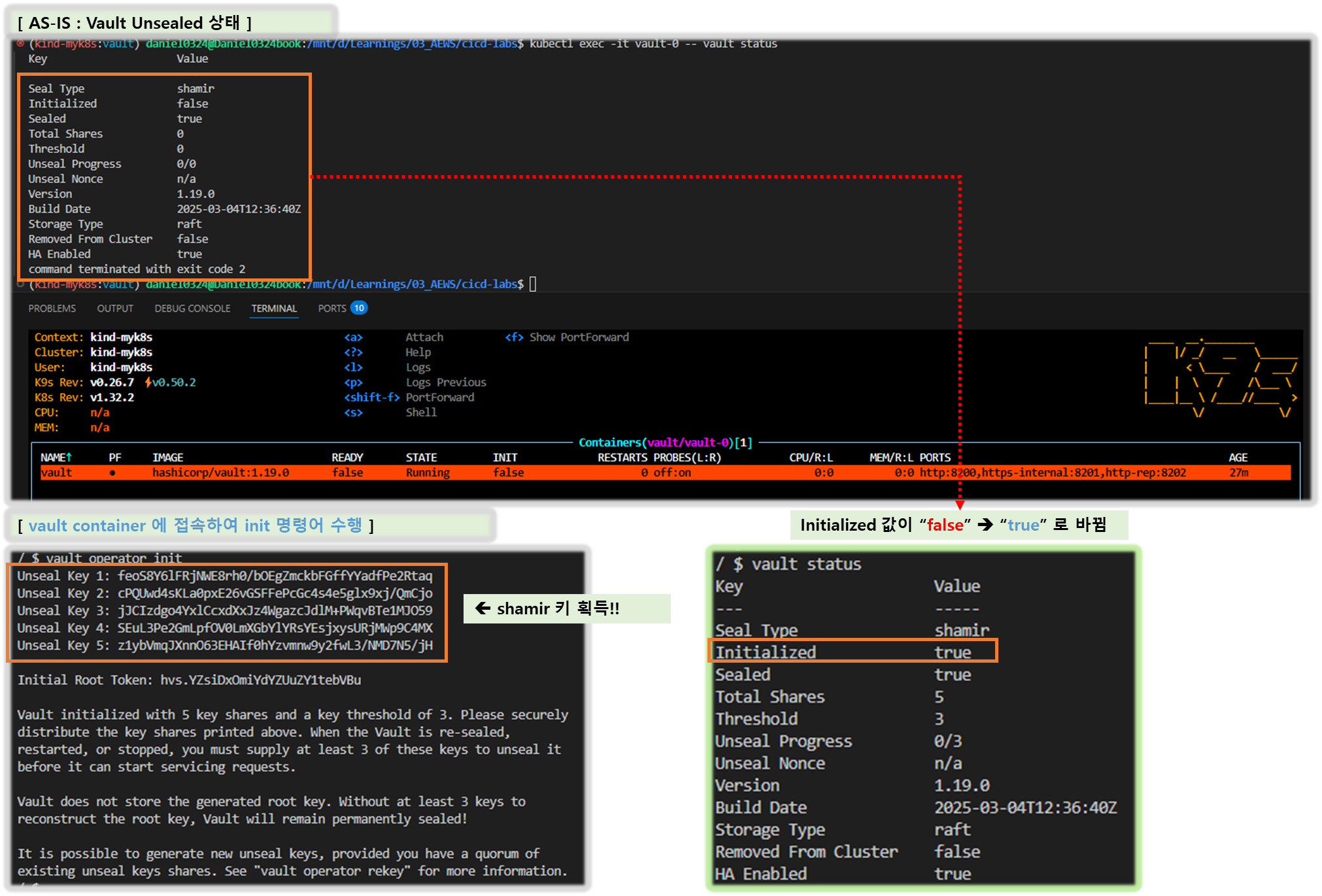Screen dimensions: 1322x896
Task: Select the vault container row in k9s
Action: click(665, 473)
